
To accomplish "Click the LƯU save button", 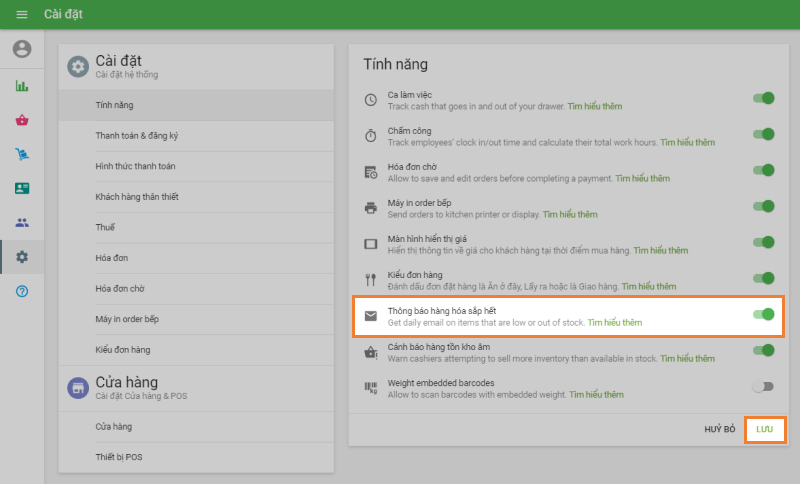I will 765,429.
